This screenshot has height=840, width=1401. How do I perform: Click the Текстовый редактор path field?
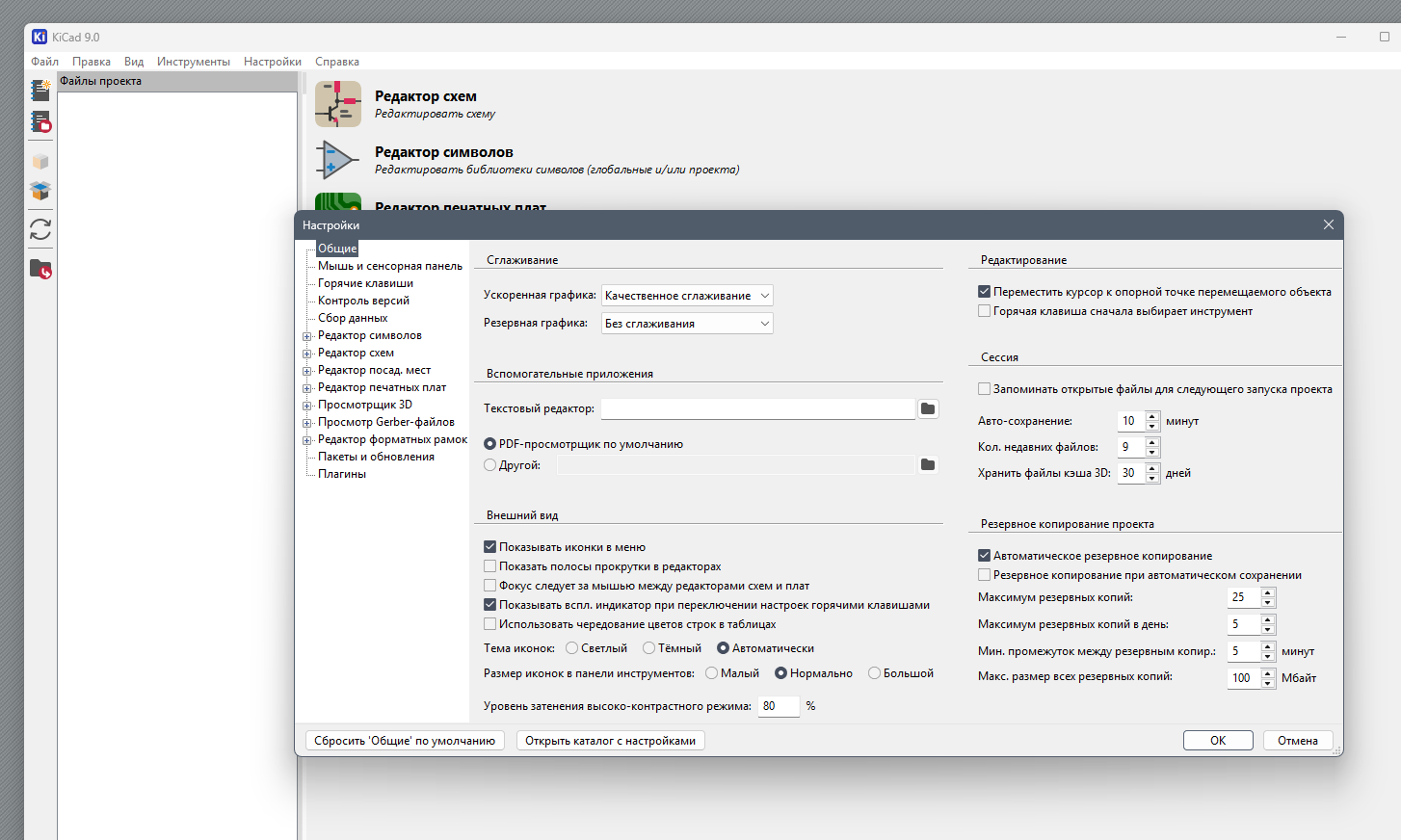(757, 408)
